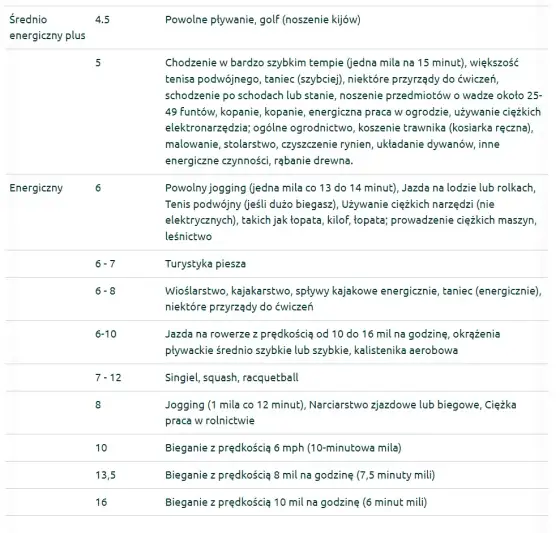Click the 'Chodzenie w bardzo szybkim tempie' paragraph
The width and height of the screenshot is (560, 533).
tap(353, 111)
